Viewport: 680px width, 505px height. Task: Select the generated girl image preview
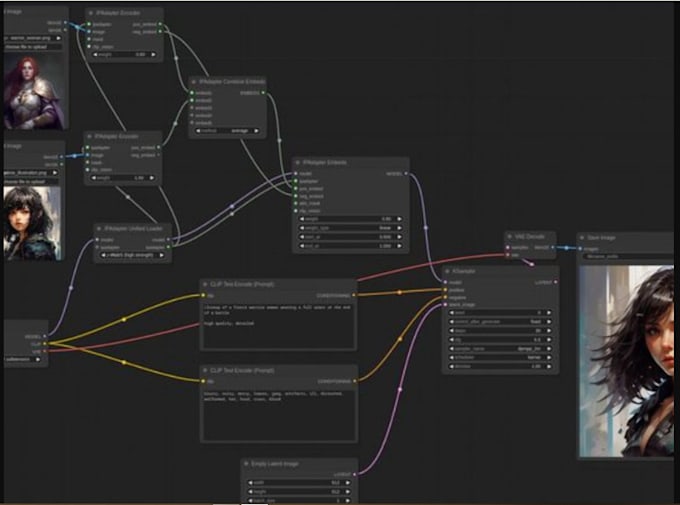[x=626, y=360]
